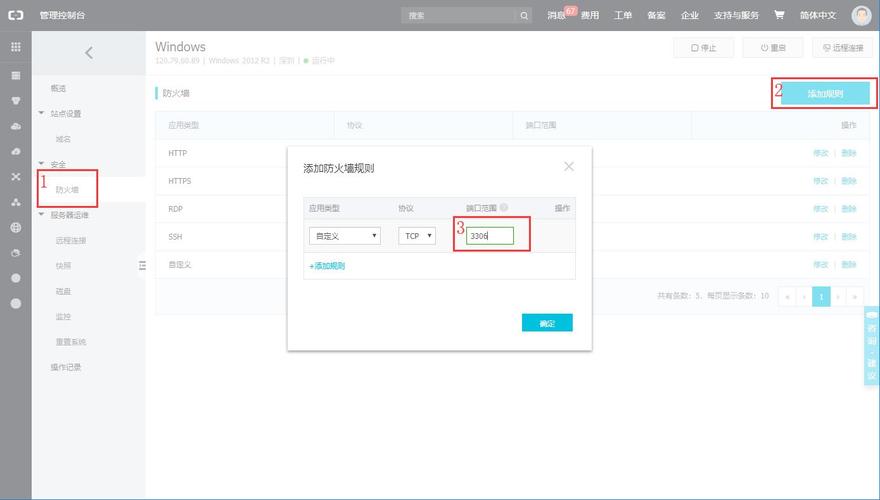This screenshot has width=880, height=500.
Task: Select 磁盘 in the sidebar
Action: [63, 291]
